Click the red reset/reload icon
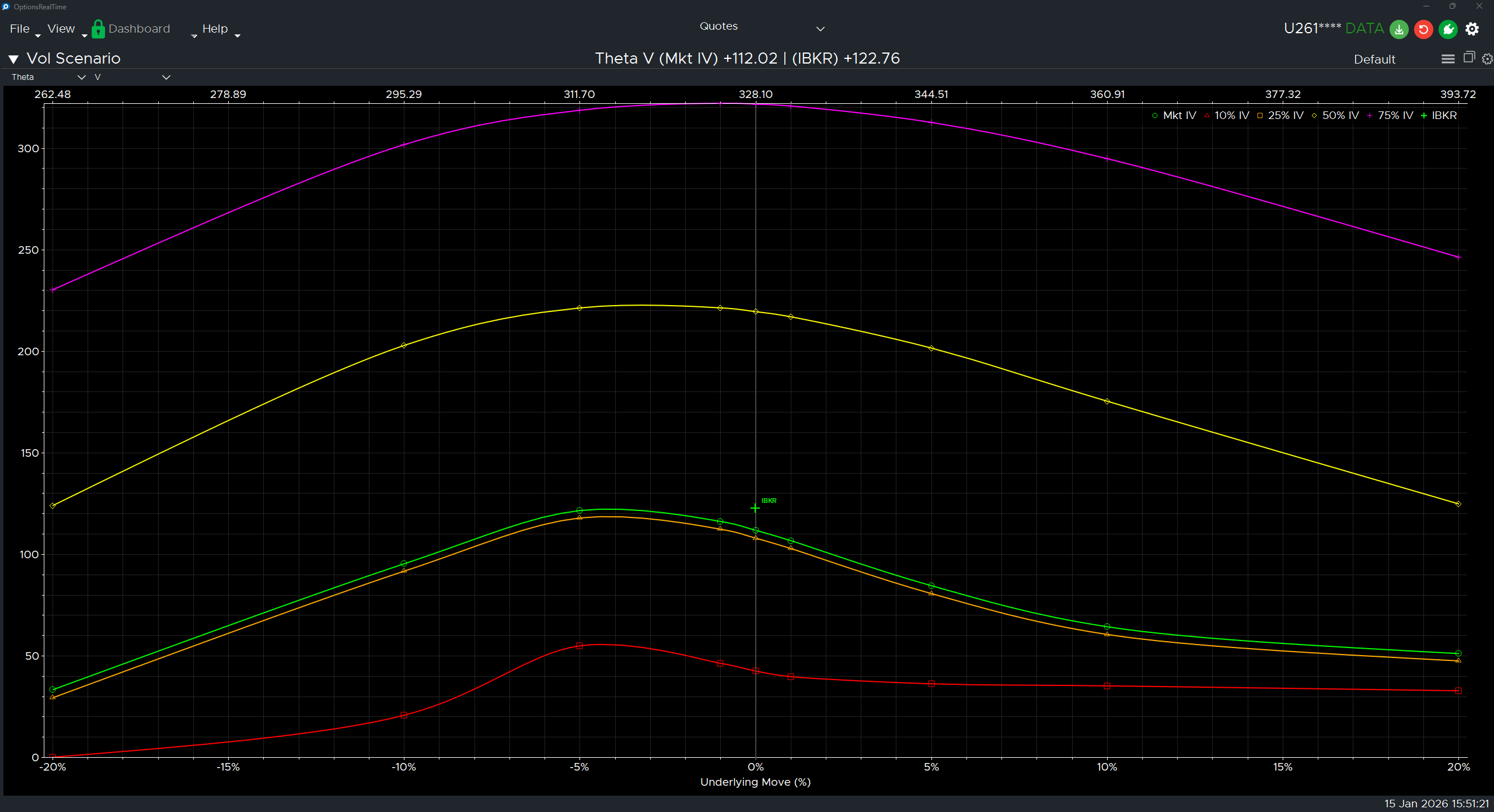Screen dimensions: 1494x812 tap(1423, 29)
